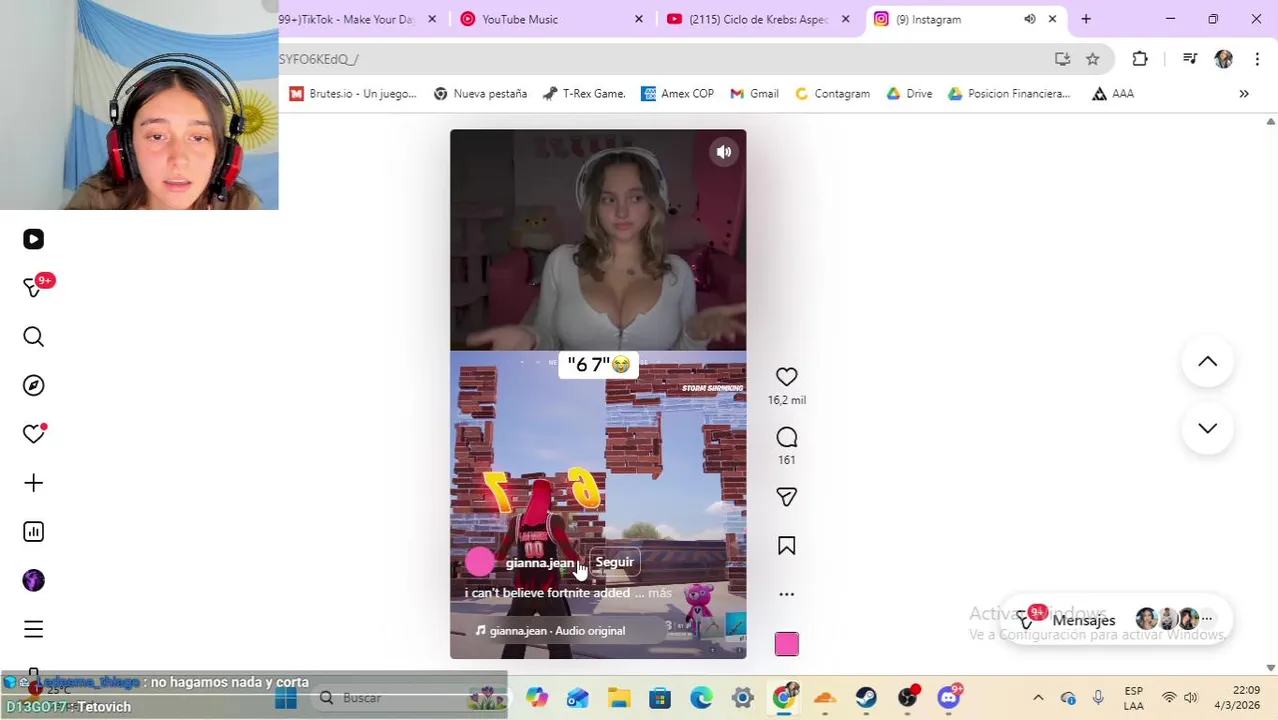
Task: Open Instagram search in the sidebar
Action: tap(33, 337)
